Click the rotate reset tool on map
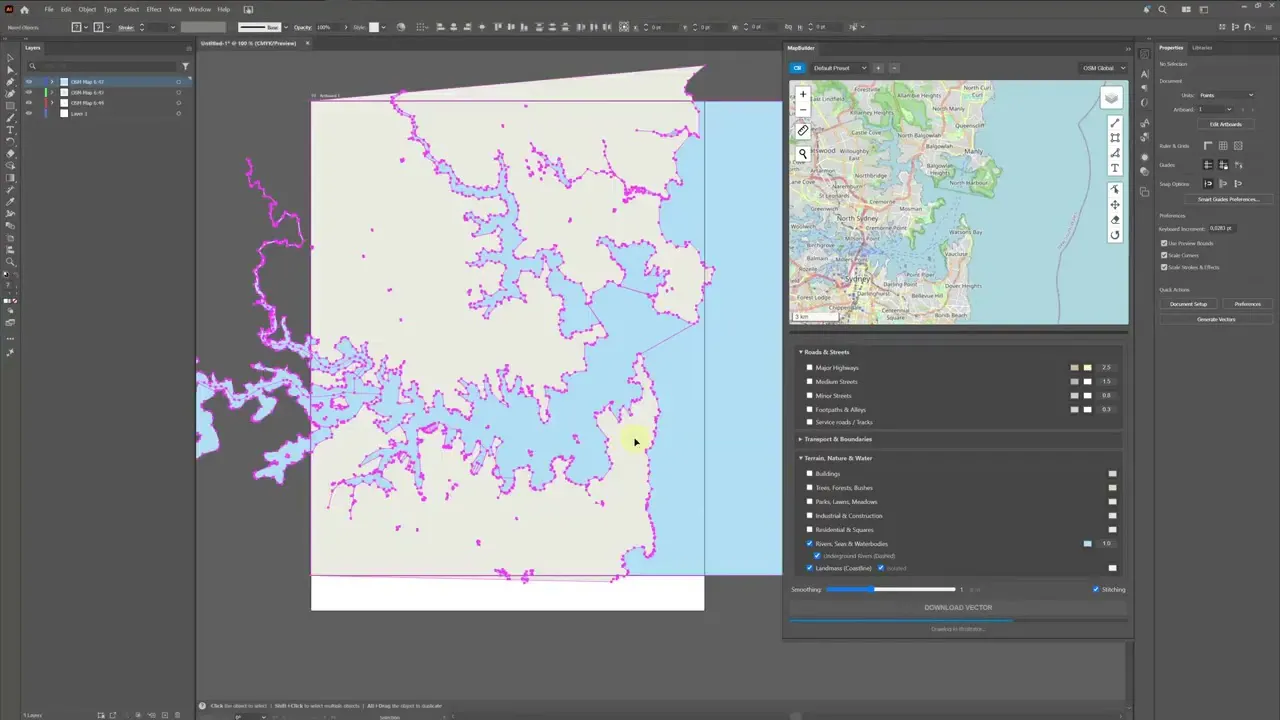 click(x=1115, y=235)
